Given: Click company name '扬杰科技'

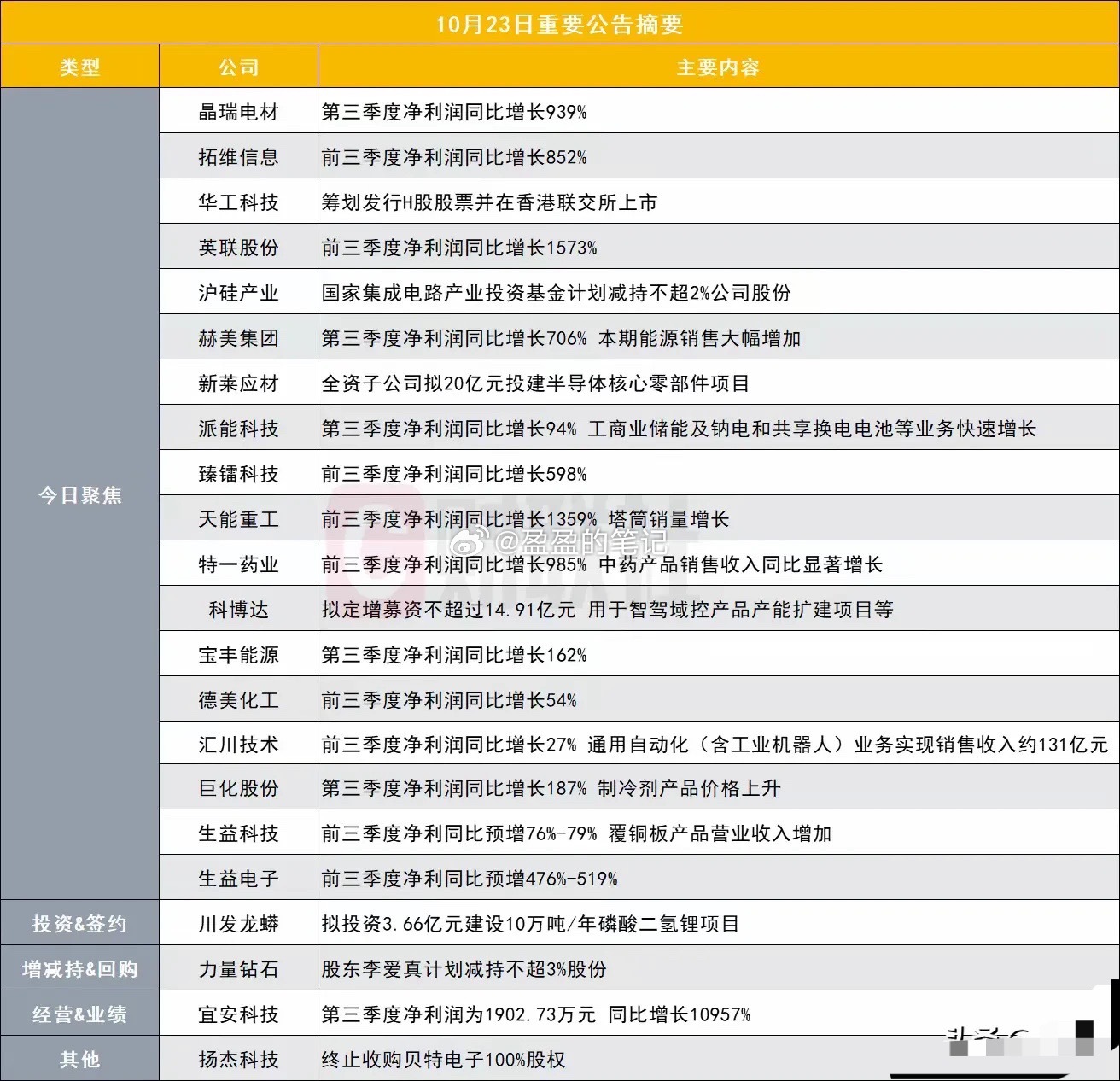Looking at the screenshot, I should pyautogui.click(x=238, y=1060).
